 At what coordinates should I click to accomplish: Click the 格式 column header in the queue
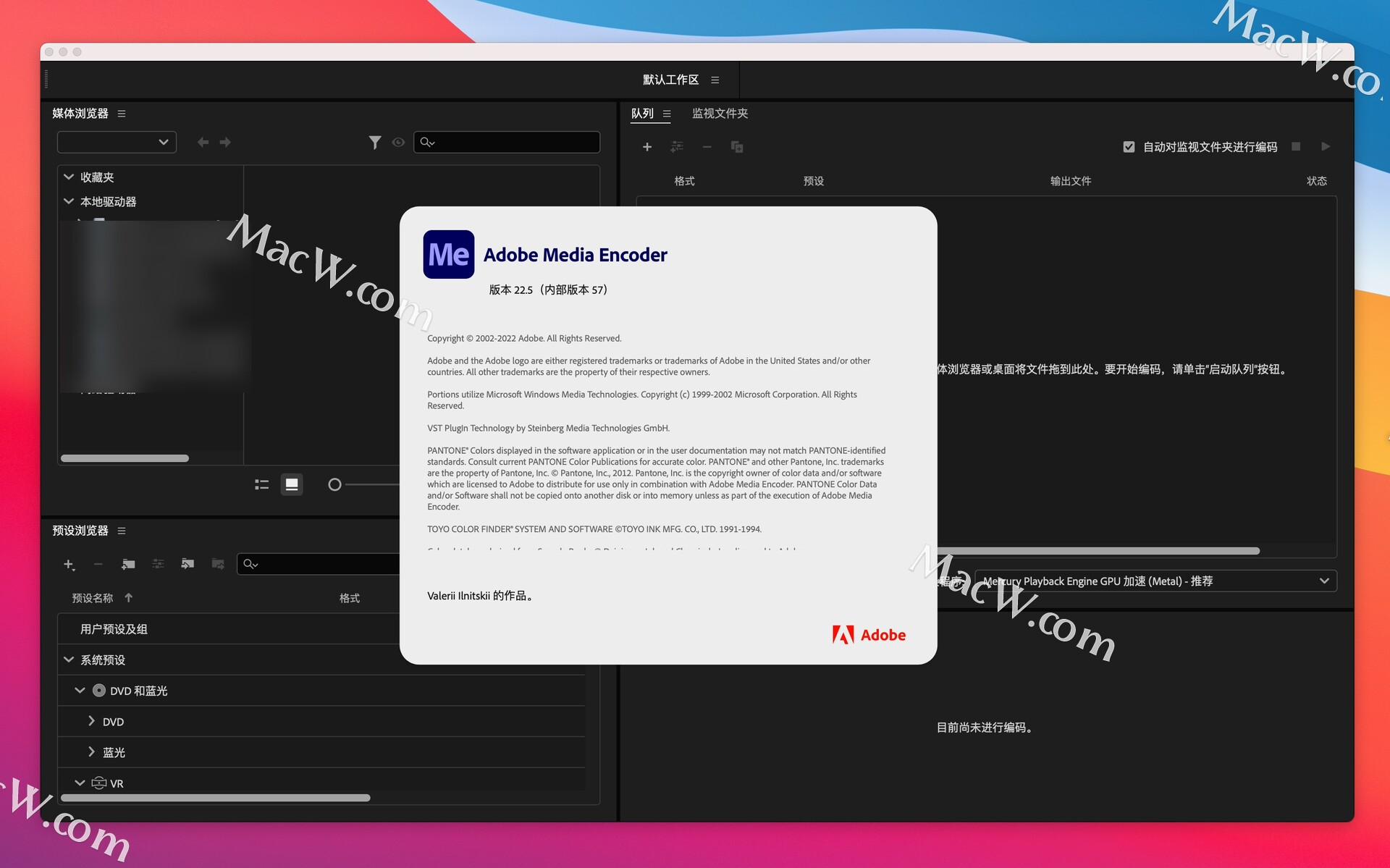tap(684, 181)
